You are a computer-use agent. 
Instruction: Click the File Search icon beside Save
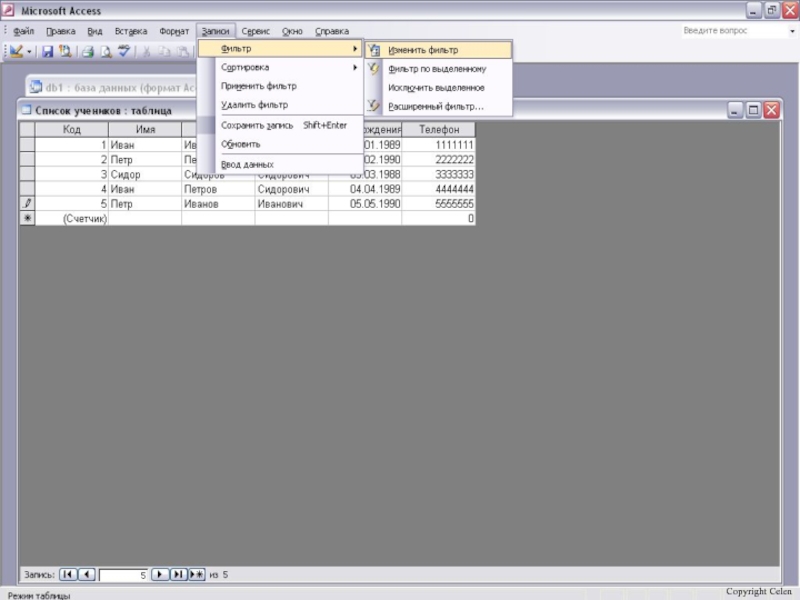pos(65,51)
